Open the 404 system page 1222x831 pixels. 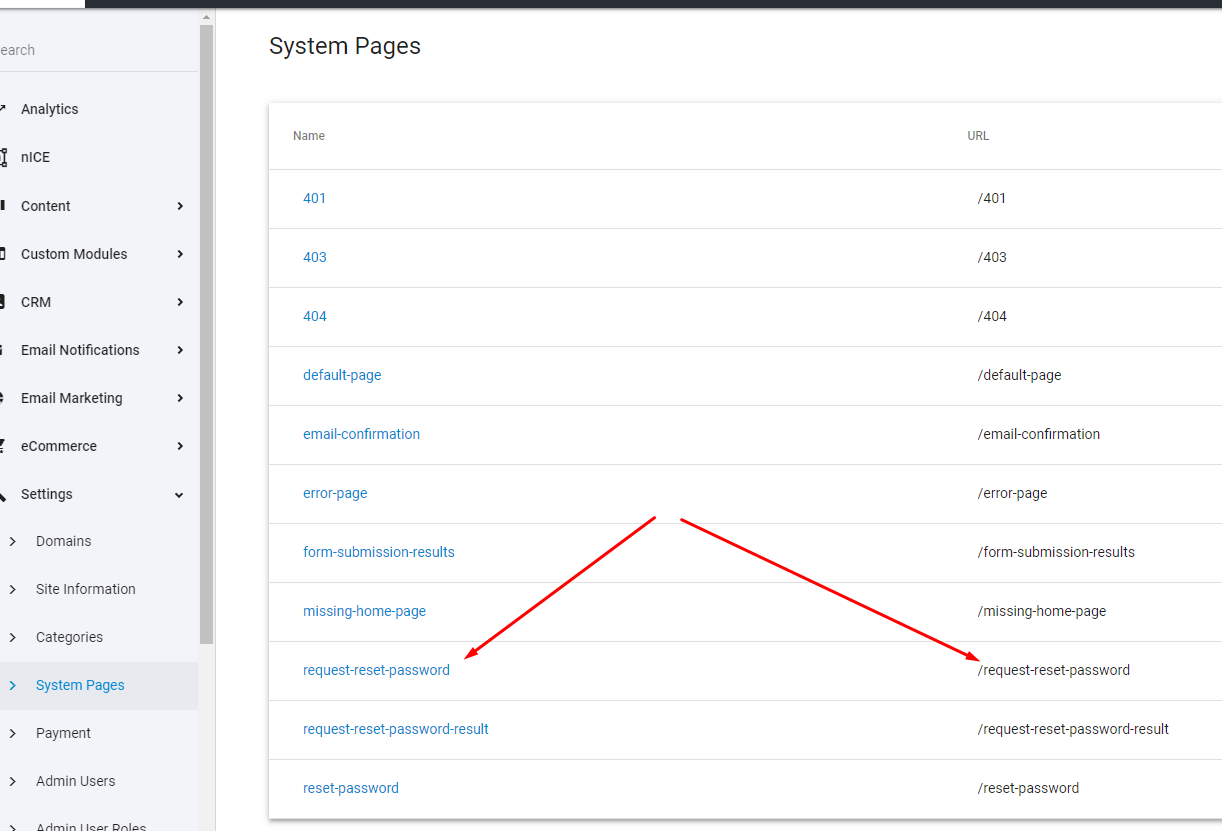315,316
